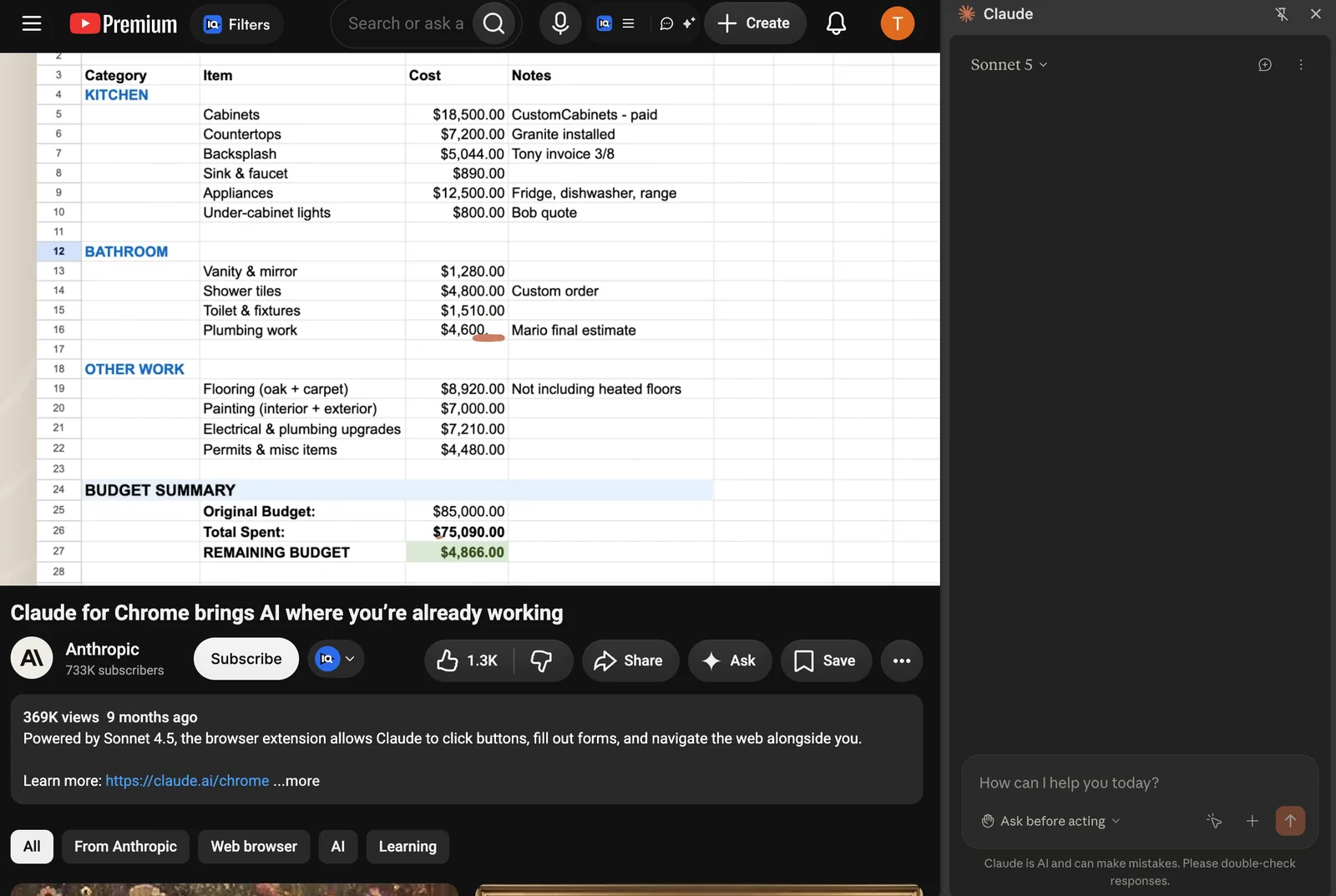Select the Learning filter chip
Image resolution: width=1336 pixels, height=896 pixels.
[x=407, y=846]
